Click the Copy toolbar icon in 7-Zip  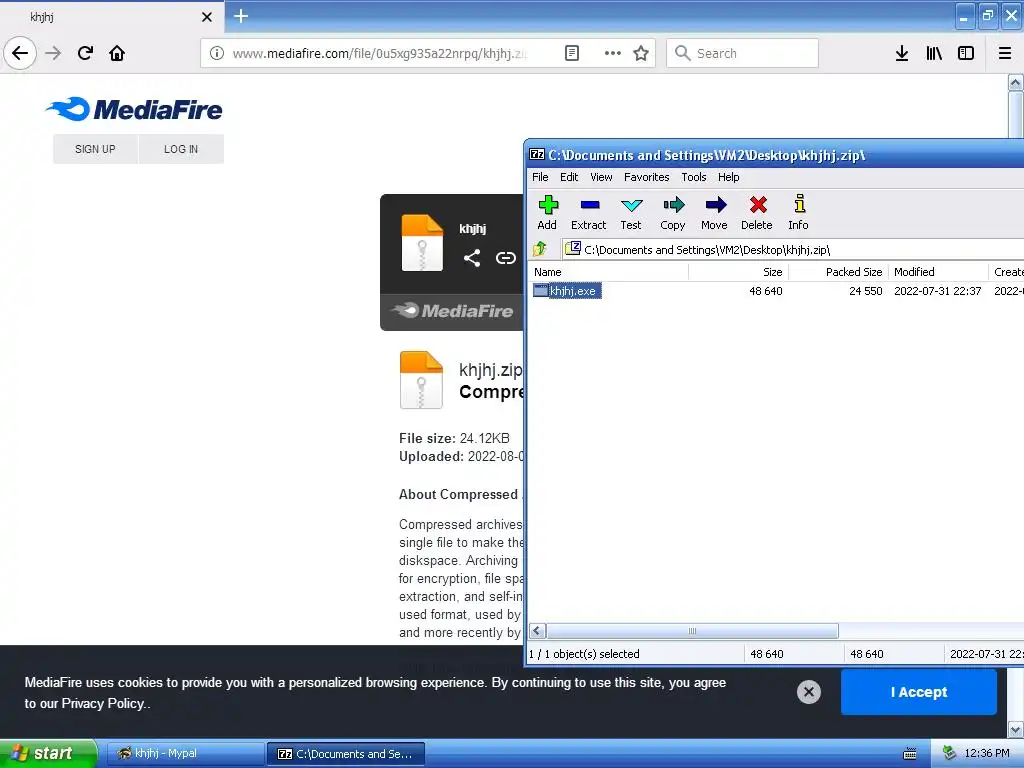[673, 212]
